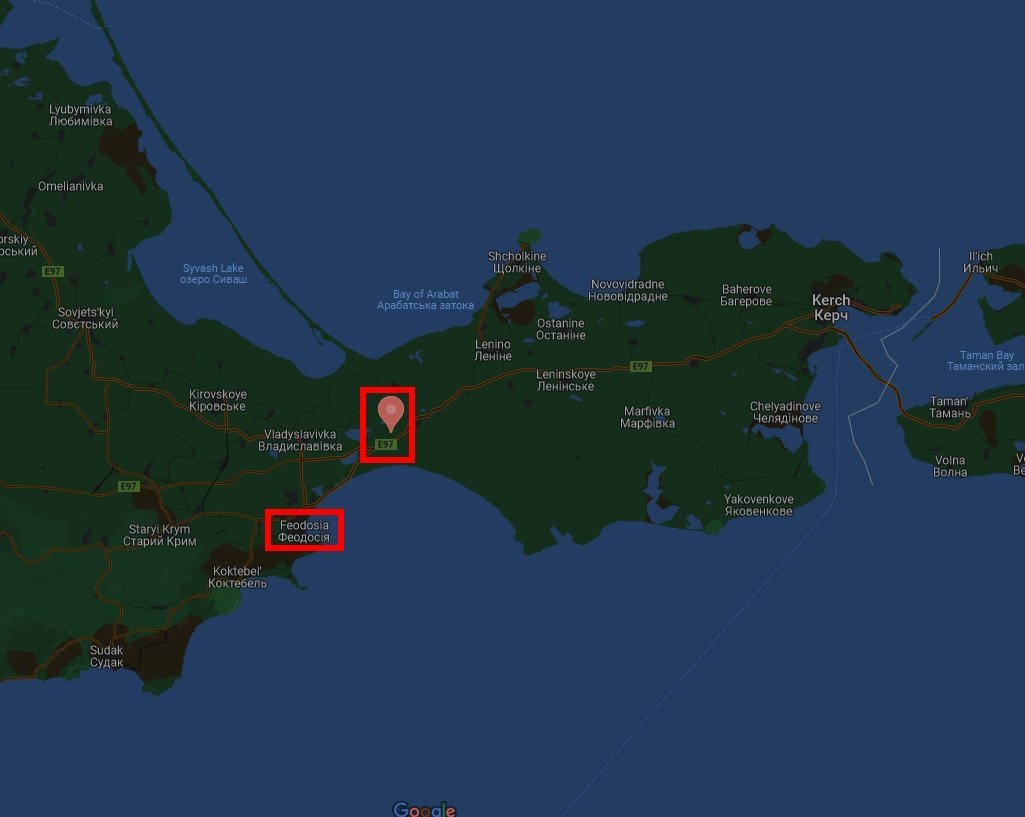Viewport: 1025px width, 817px height.
Task: Click the Kirovskoye town label
Action: click(218, 400)
